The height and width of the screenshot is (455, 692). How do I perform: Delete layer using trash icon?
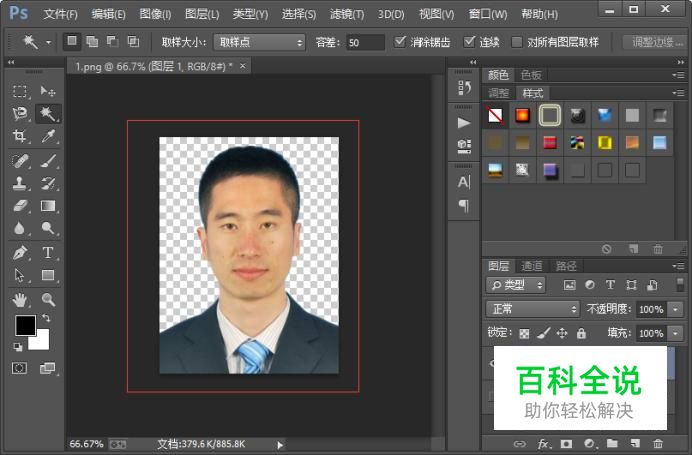coord(657,443)
